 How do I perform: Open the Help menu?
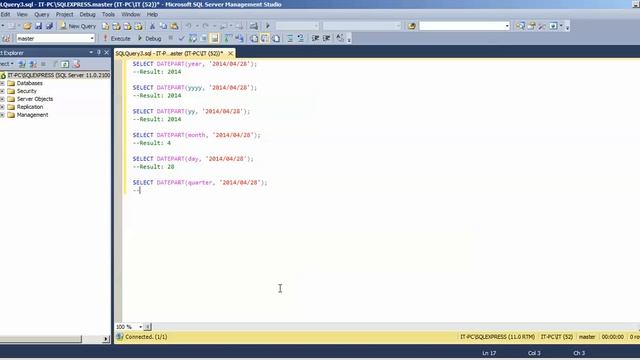pyautogui.click(x=152, y=14)
